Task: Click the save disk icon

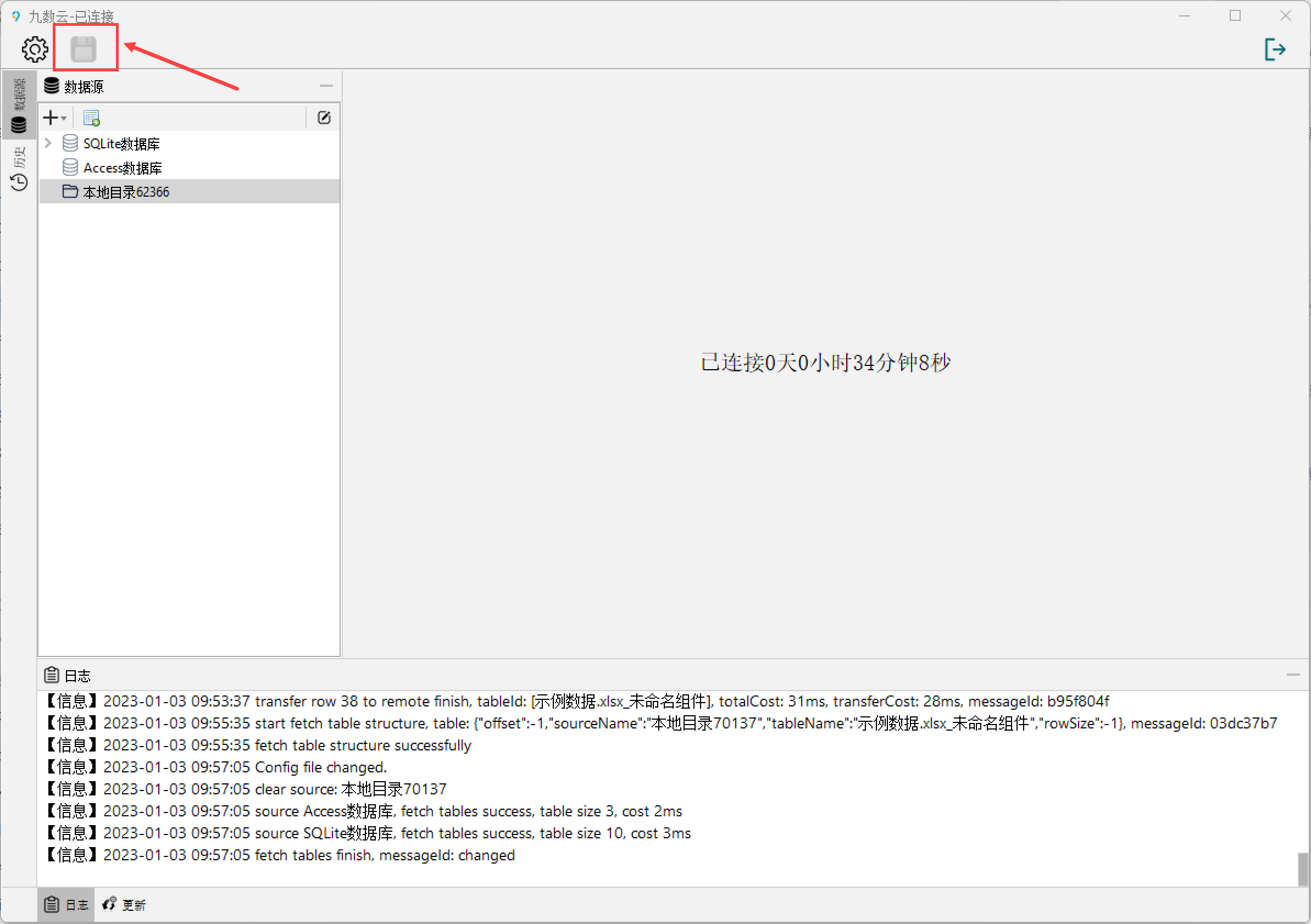Action: (84, 49)
